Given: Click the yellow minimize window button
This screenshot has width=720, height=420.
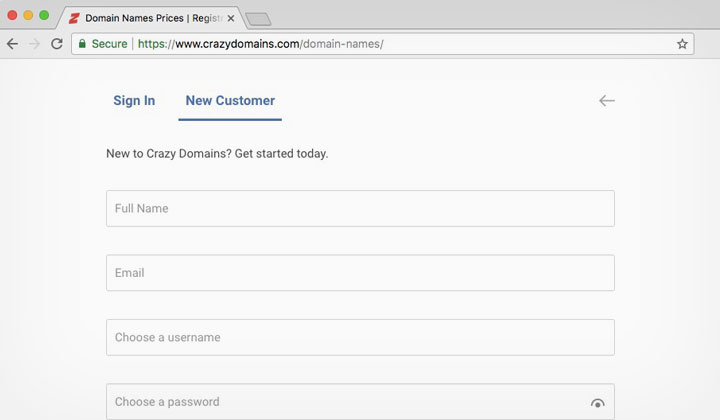Looking at the screenshot, I should (28, 15).
